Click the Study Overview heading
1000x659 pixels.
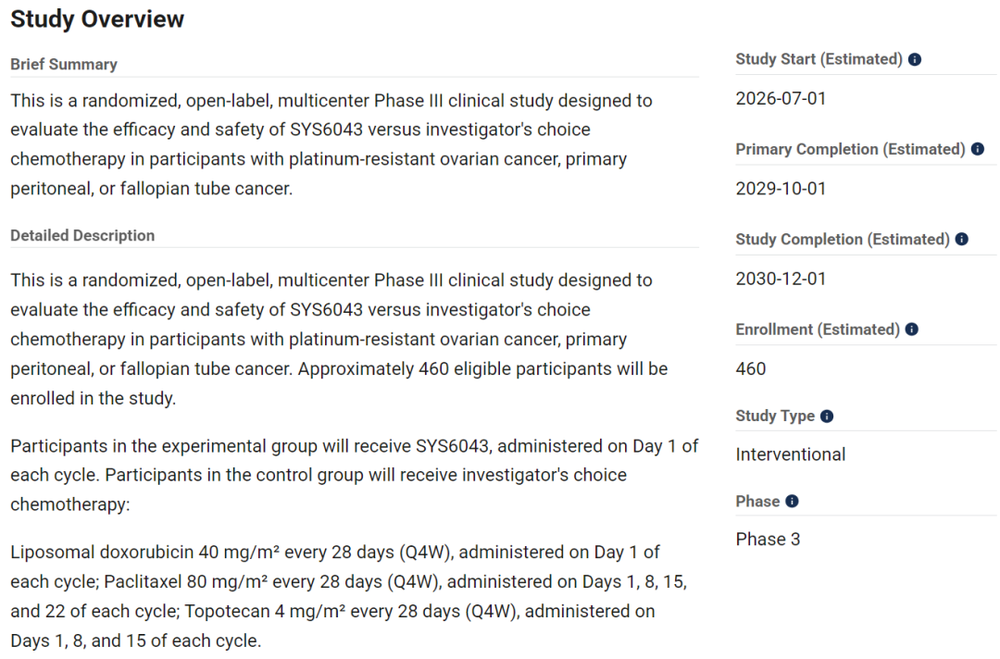(x=98, y=19)
